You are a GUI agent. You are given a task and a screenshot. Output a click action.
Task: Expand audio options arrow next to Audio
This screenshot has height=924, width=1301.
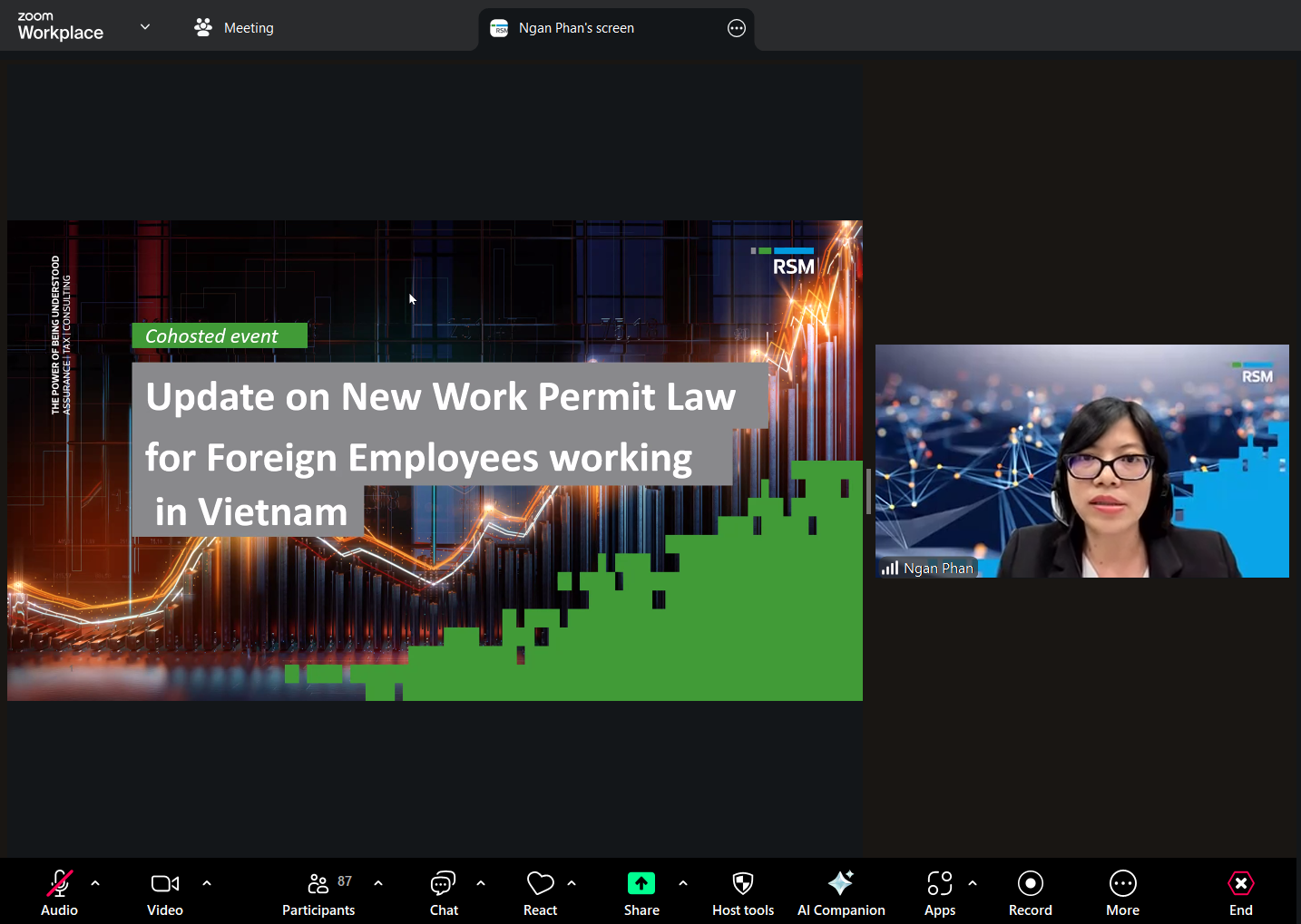pyautogui.click(x=95, y=882)
